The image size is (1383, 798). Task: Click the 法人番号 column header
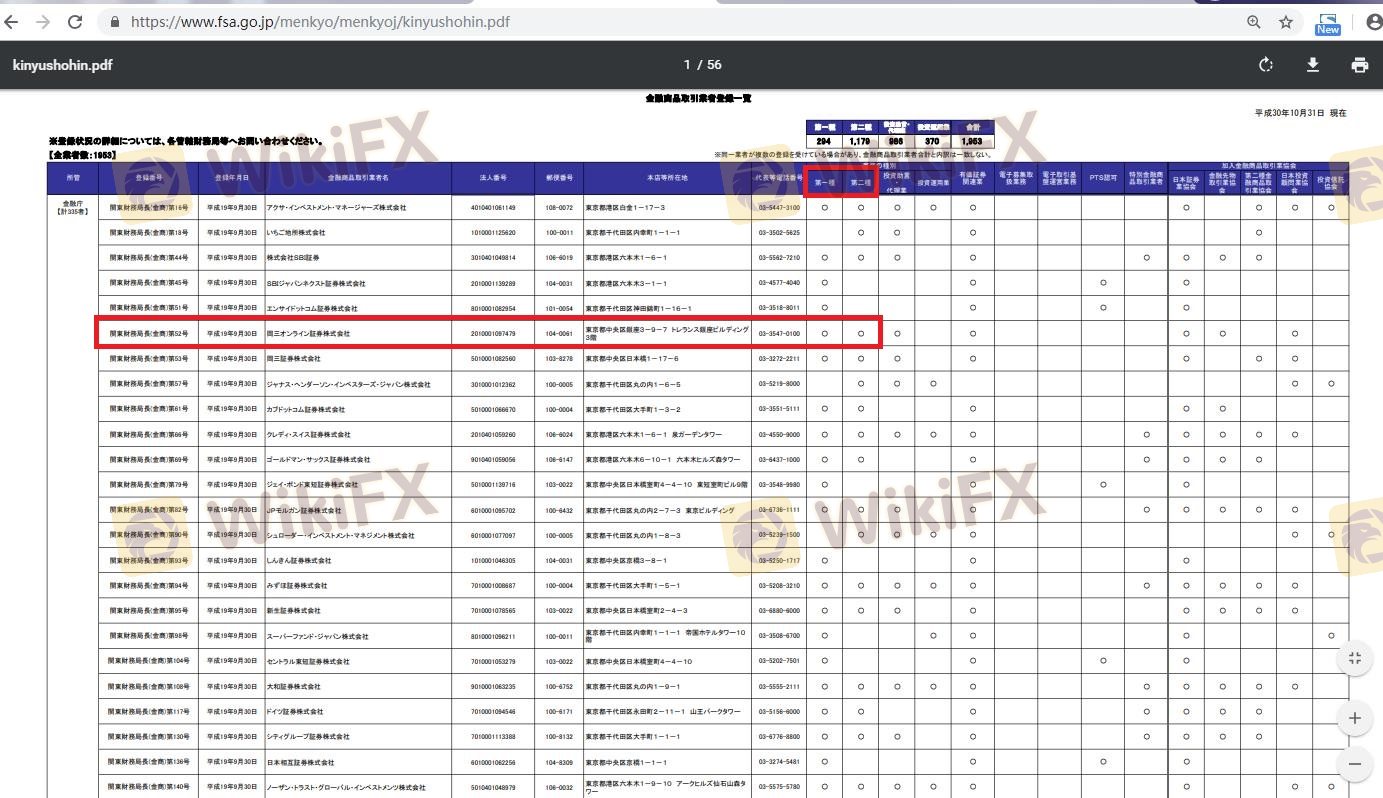click(493, 178)
